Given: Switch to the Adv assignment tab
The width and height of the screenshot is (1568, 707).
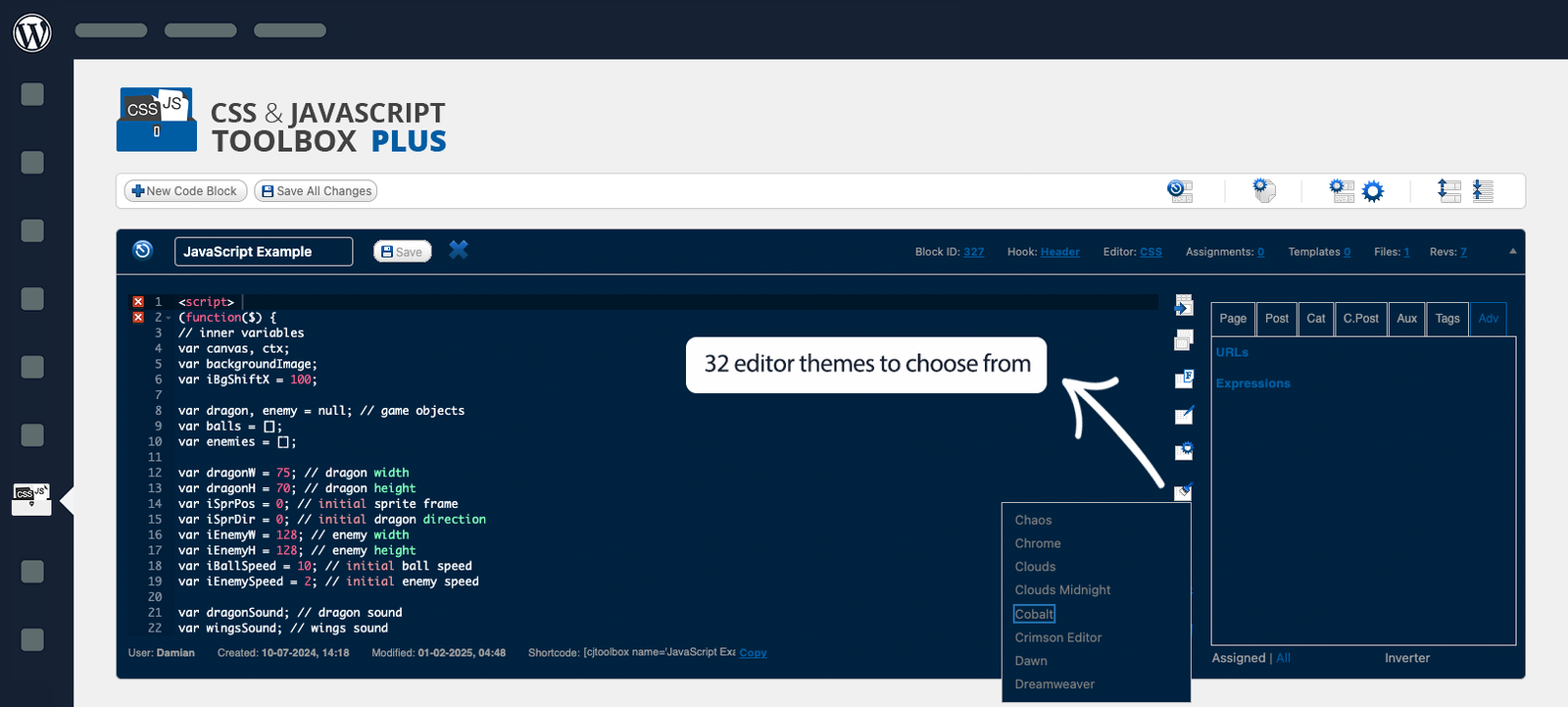Looking at the screenshot, I should pos(1488,319).
